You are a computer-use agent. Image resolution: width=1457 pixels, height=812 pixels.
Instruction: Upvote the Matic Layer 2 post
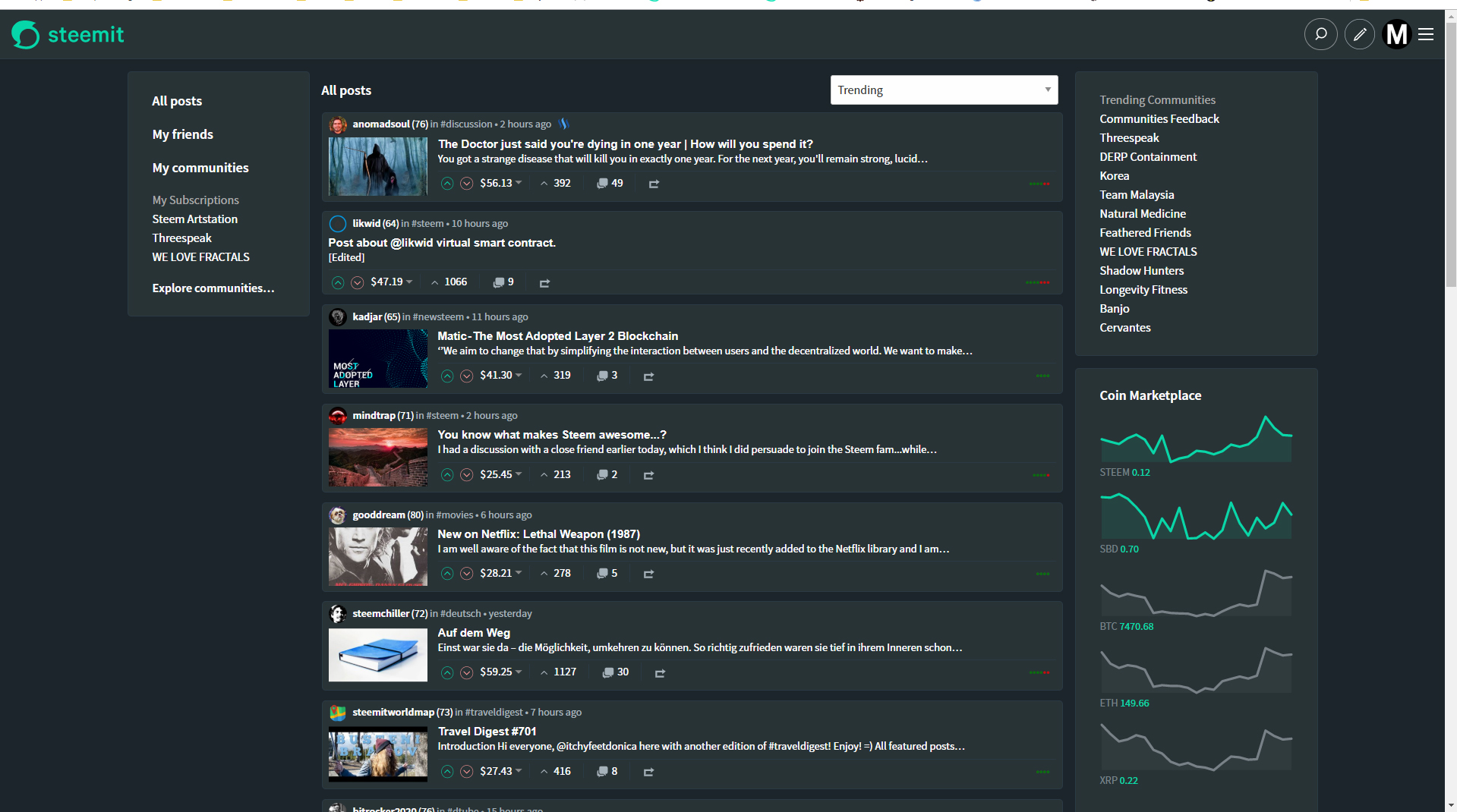tap(447, 376)
